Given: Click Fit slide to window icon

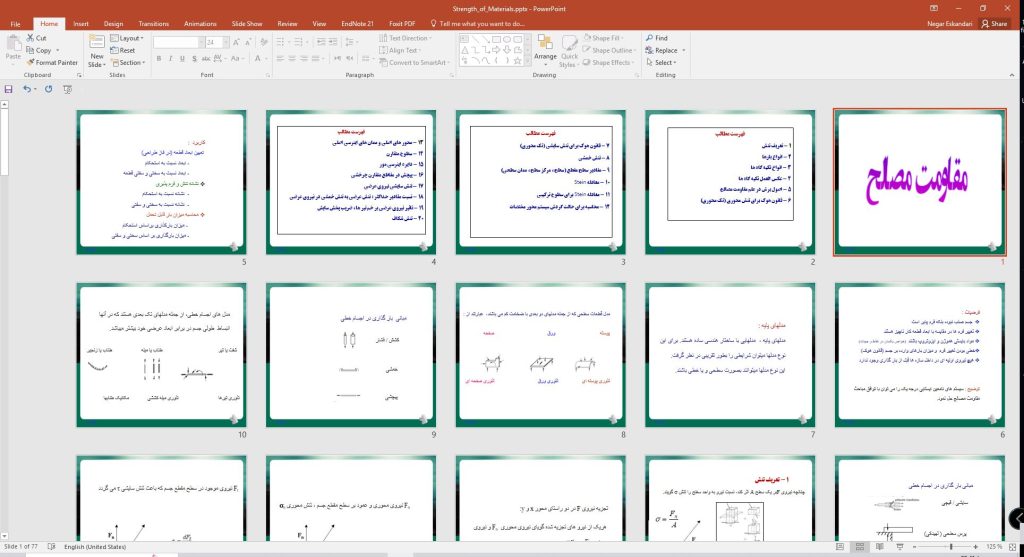Looking at the screenshot, I should [1013, 547].
